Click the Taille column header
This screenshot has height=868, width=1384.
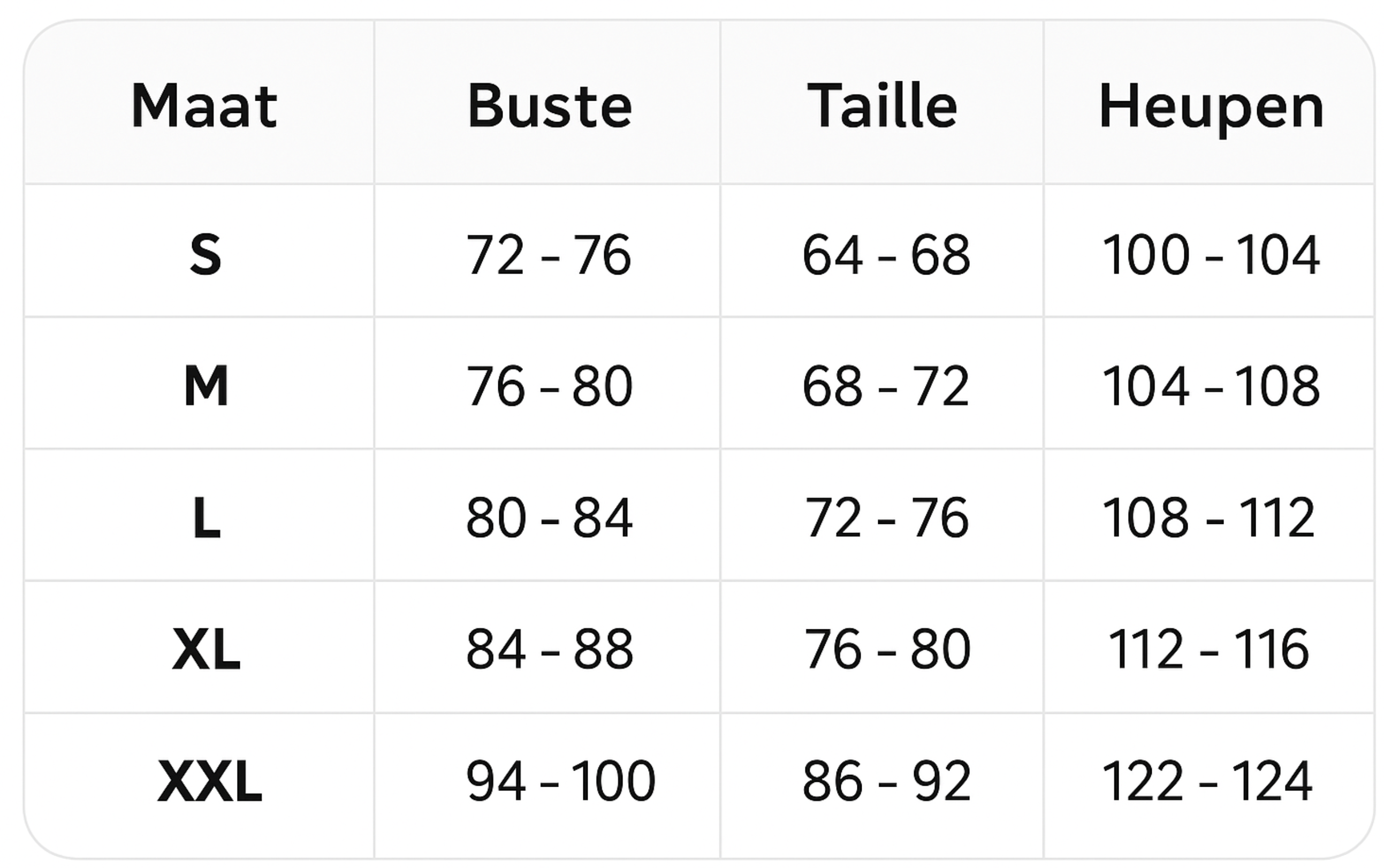881,105
